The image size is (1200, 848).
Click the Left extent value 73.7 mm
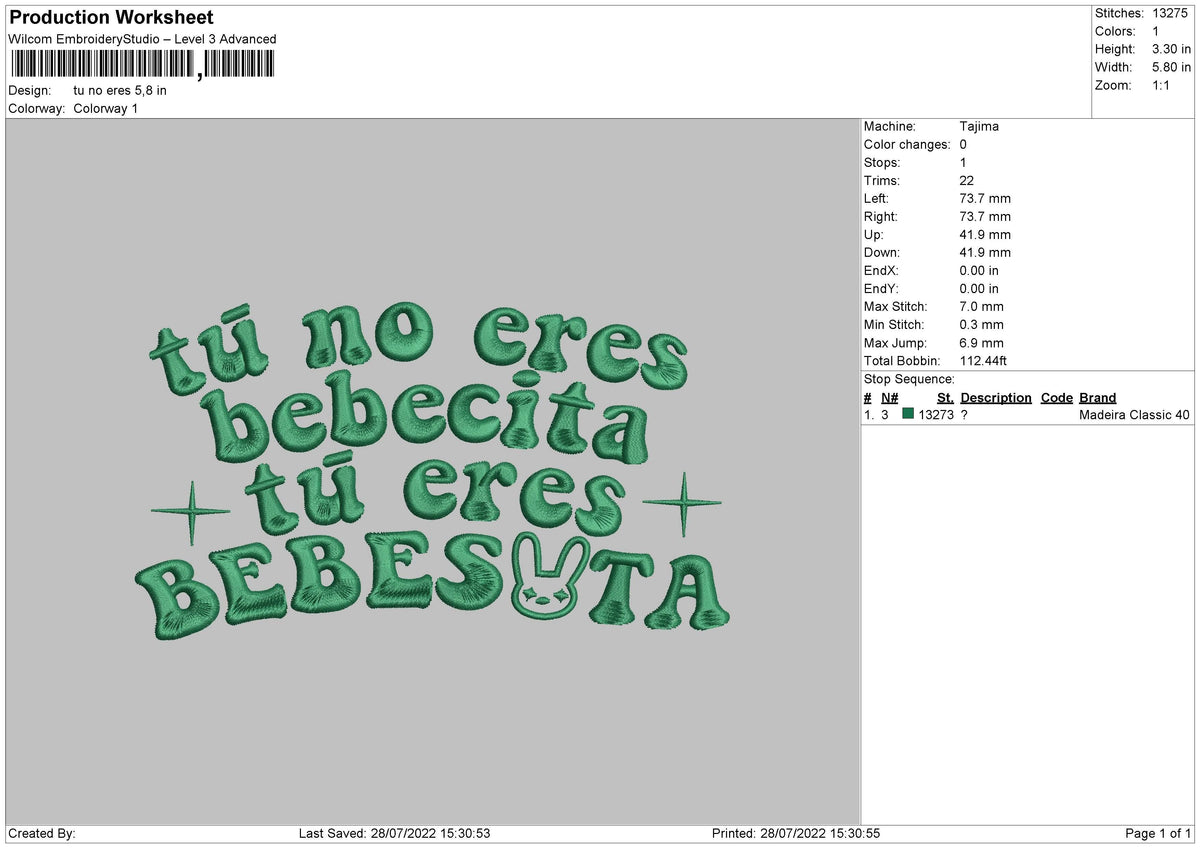pos(985,198)
